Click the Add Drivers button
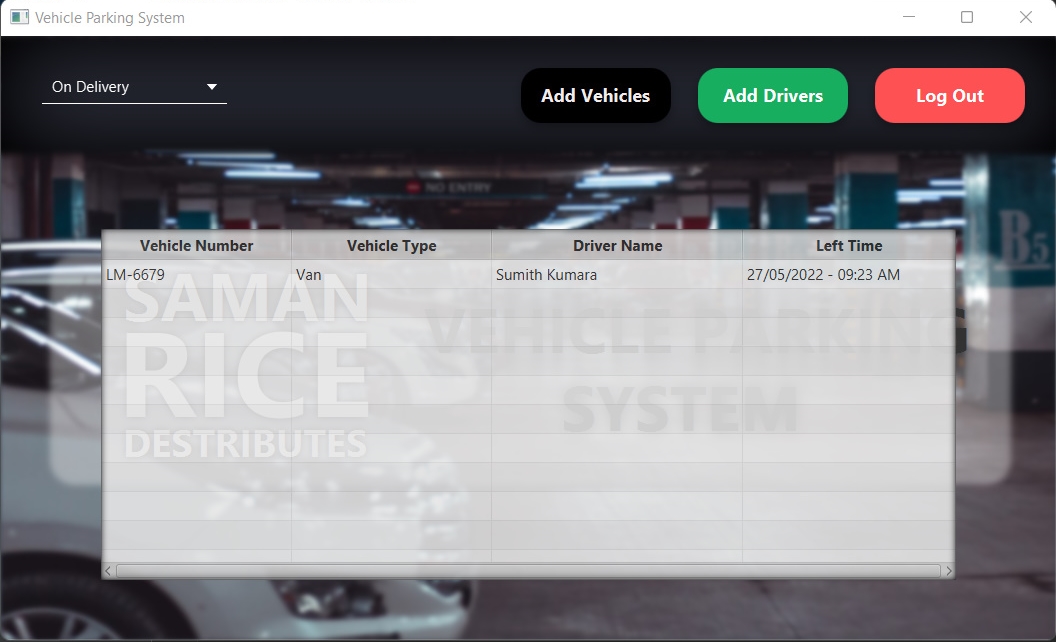 coord(772,96)
